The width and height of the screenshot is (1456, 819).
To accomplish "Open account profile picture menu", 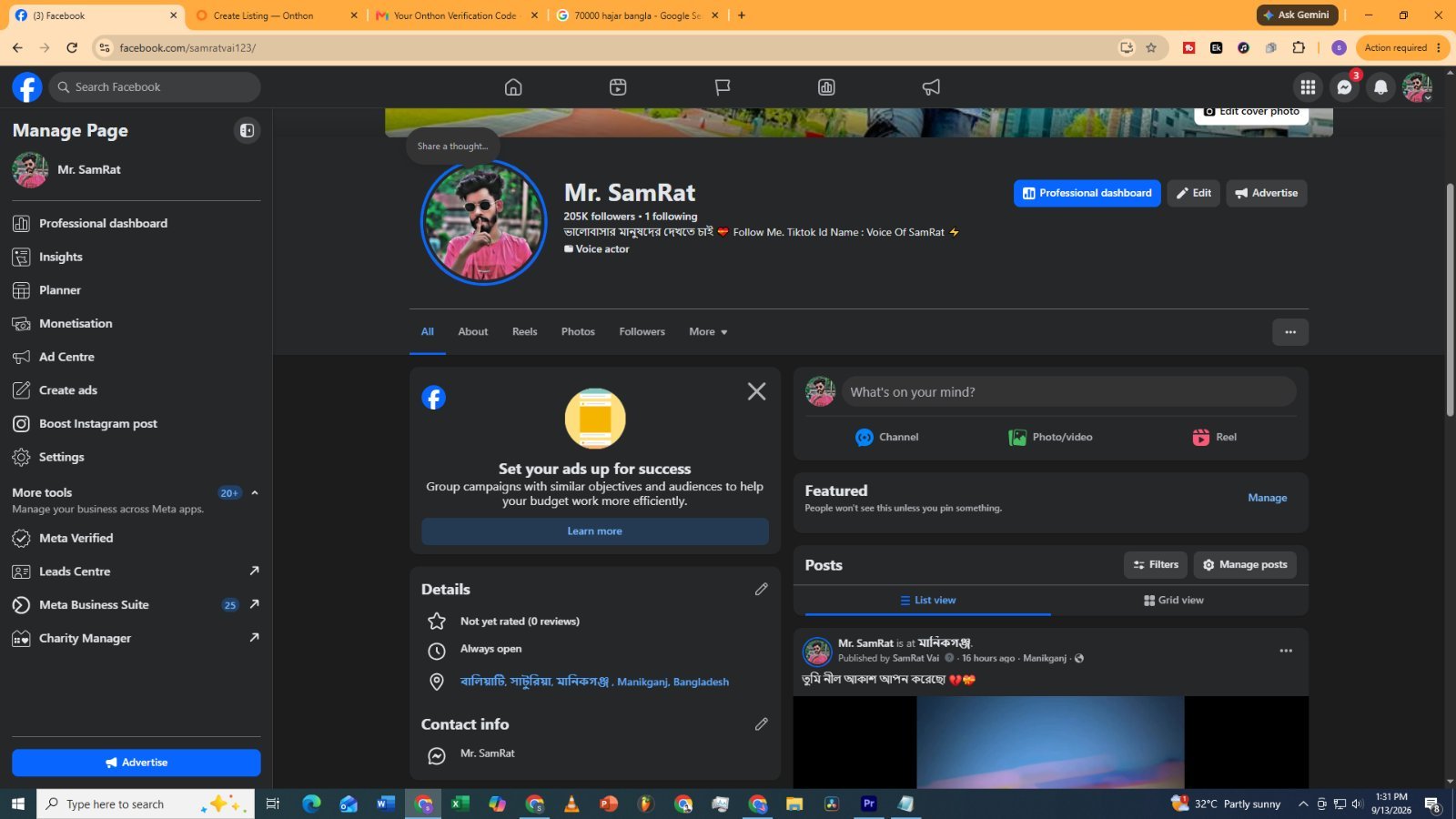I will pos(1417,87).
